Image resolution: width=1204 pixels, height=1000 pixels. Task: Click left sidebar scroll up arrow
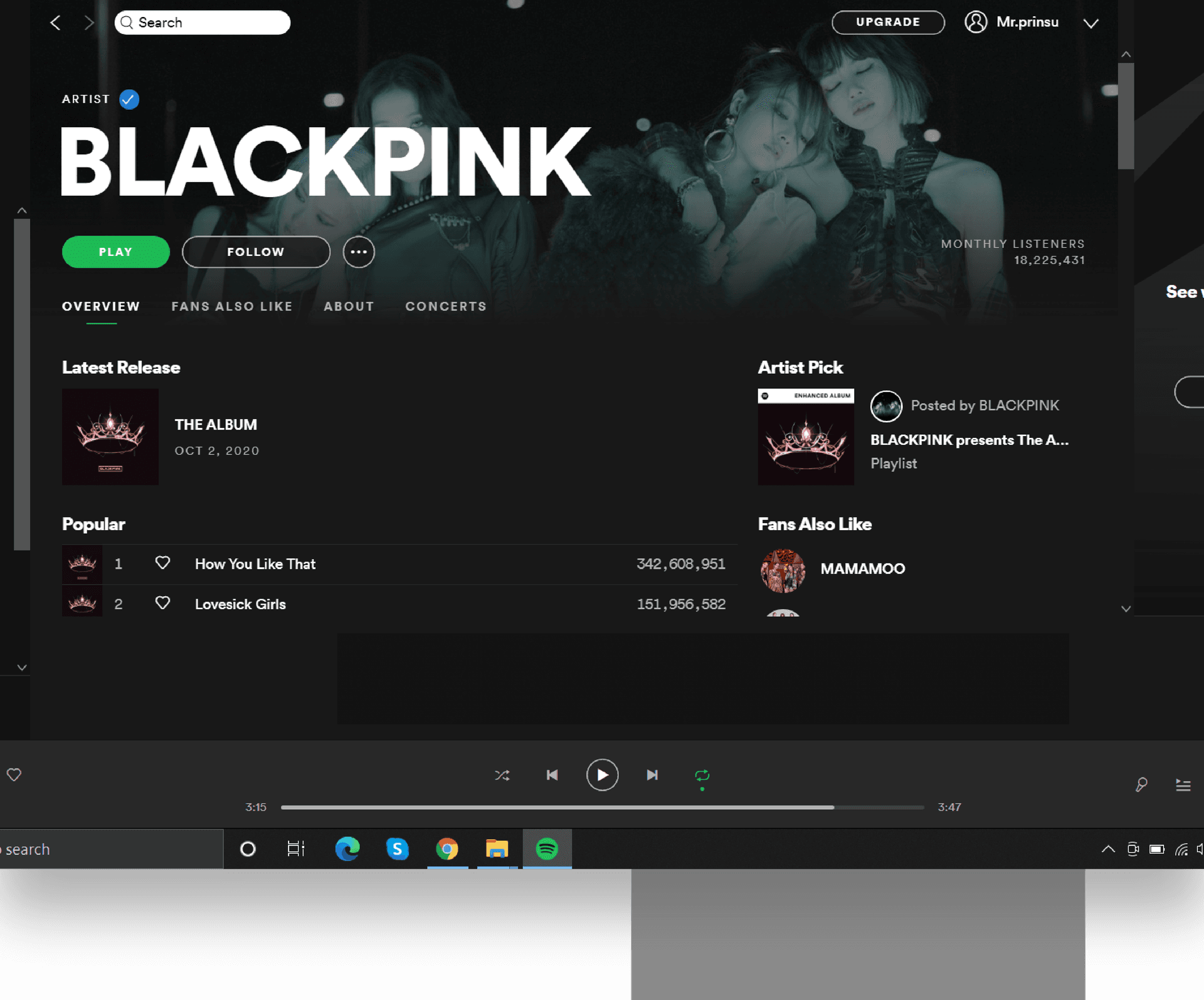pos(22,211)
